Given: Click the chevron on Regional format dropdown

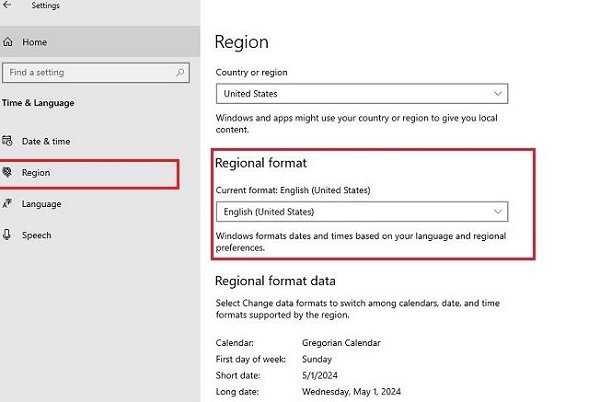Looking at the screenshot, I should point(498,212).
